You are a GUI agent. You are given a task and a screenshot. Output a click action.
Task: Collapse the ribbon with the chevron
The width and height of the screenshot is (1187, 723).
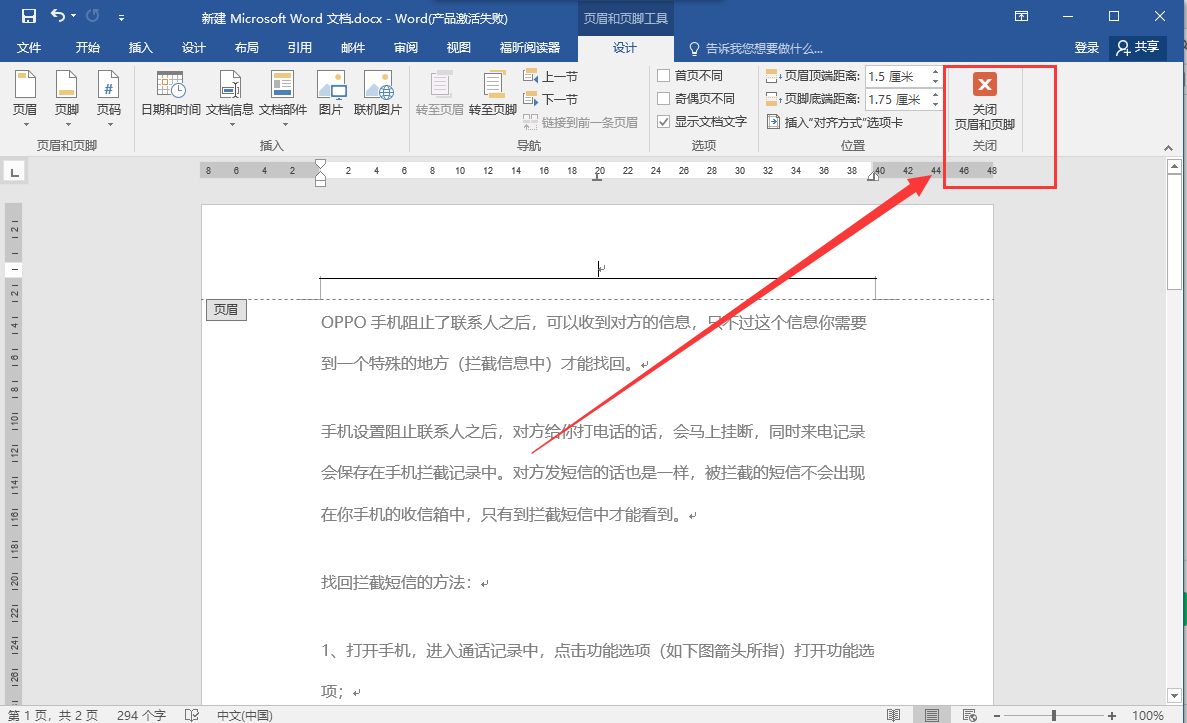[x=1168, y=148]
